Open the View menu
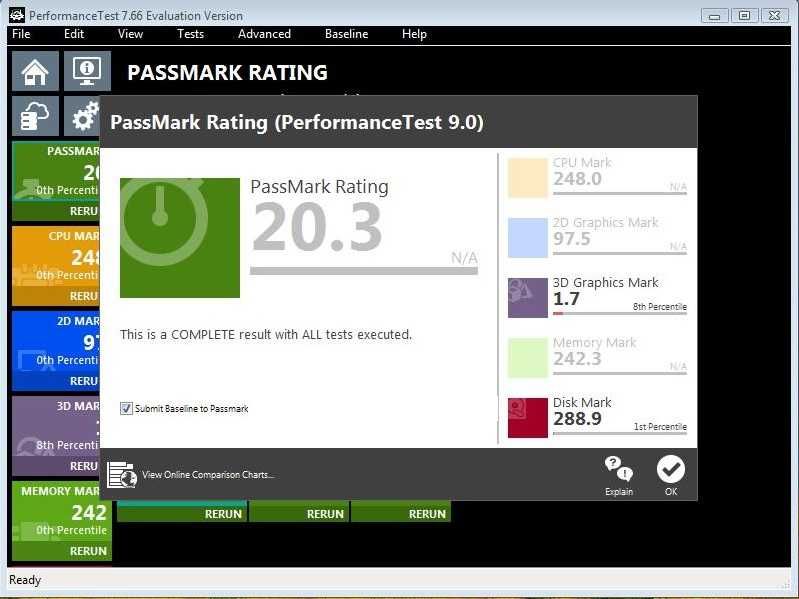Image resolution: width=799 pixels, height=599 pixels. 130,34
